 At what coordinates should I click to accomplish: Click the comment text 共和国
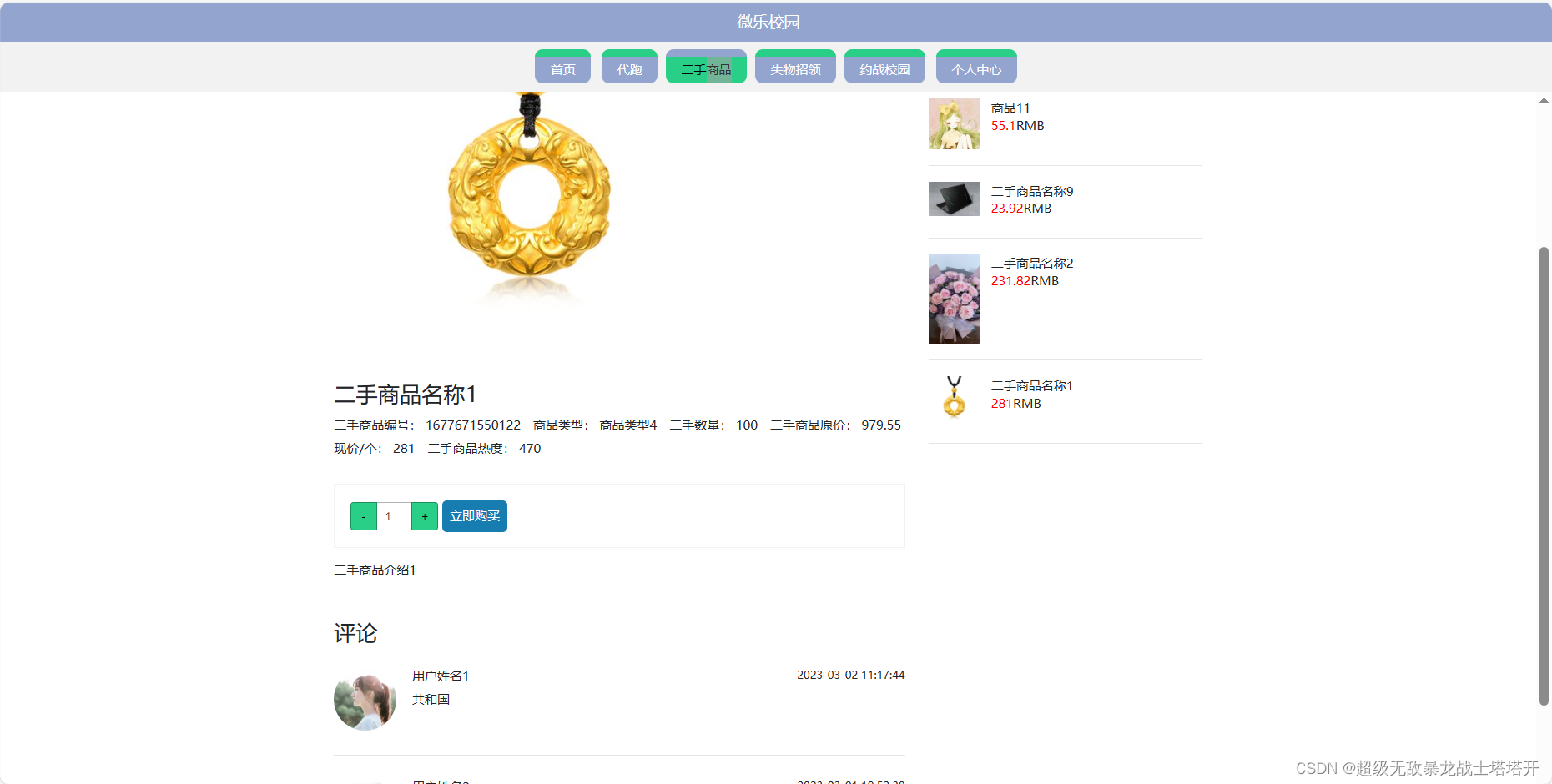(x=431, y=699)
